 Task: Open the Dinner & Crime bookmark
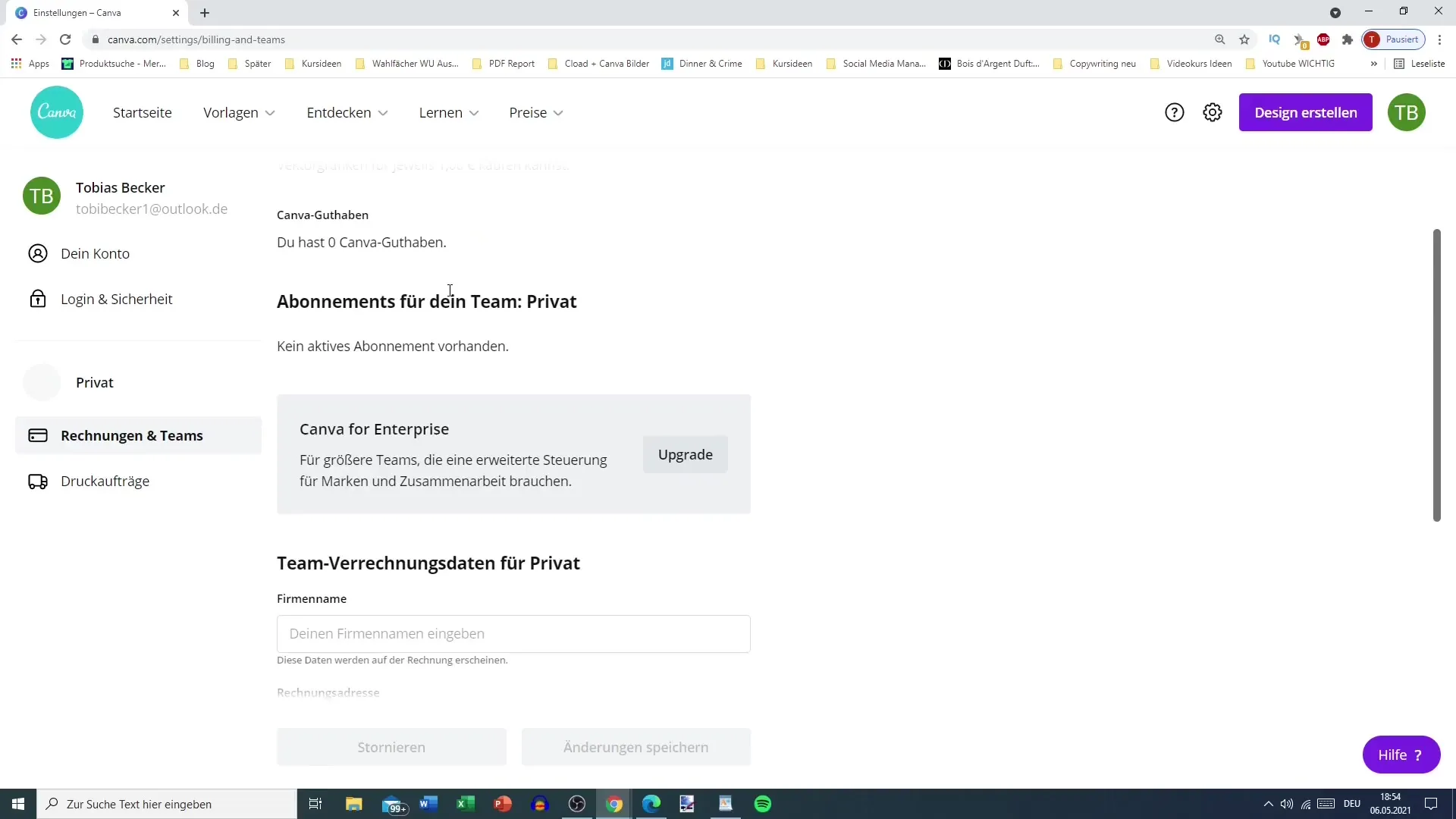[x=702, y=64]
